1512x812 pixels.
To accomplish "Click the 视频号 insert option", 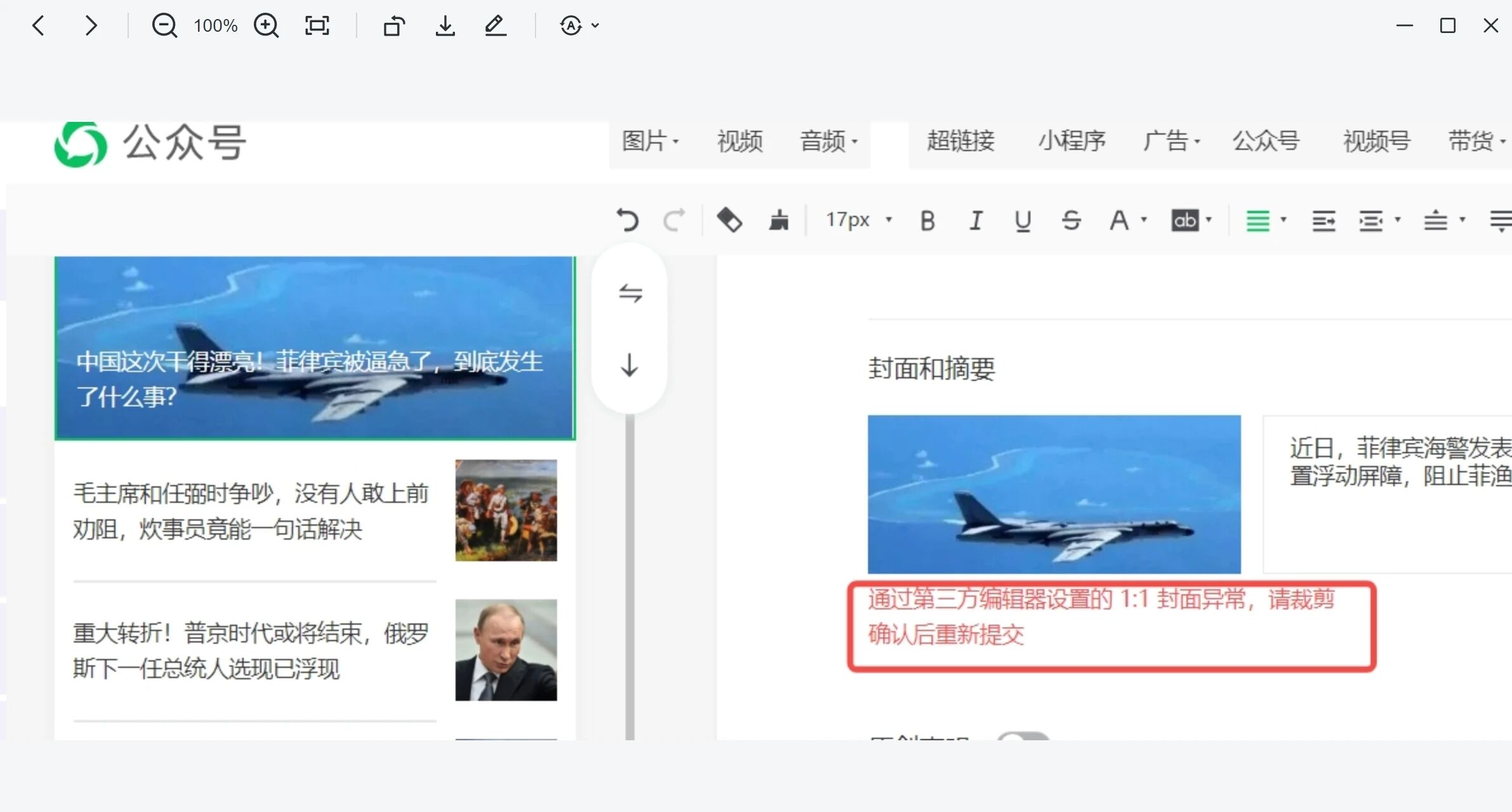I will 1376,141.
